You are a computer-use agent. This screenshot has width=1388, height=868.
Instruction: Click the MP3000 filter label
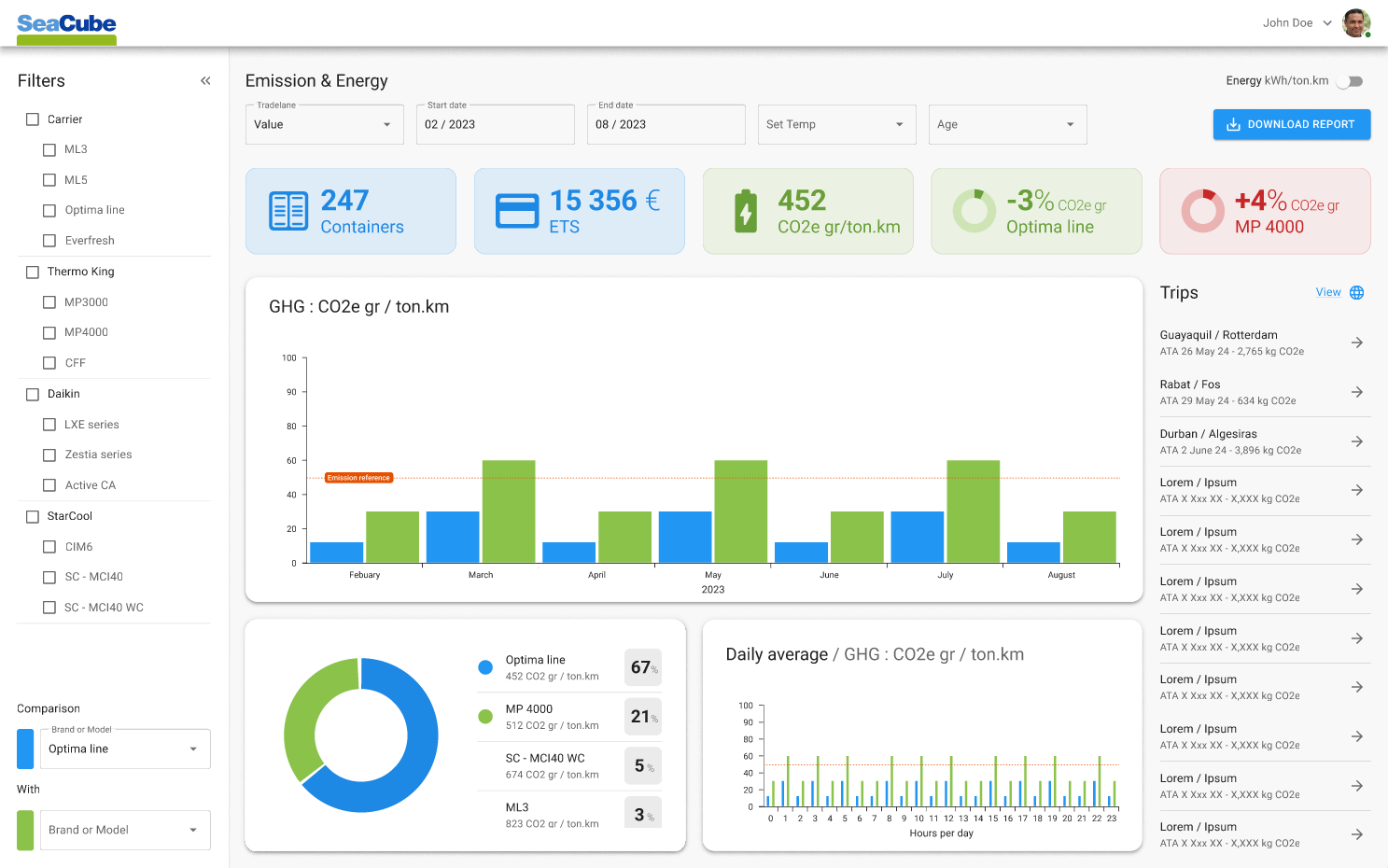(86, 302)
